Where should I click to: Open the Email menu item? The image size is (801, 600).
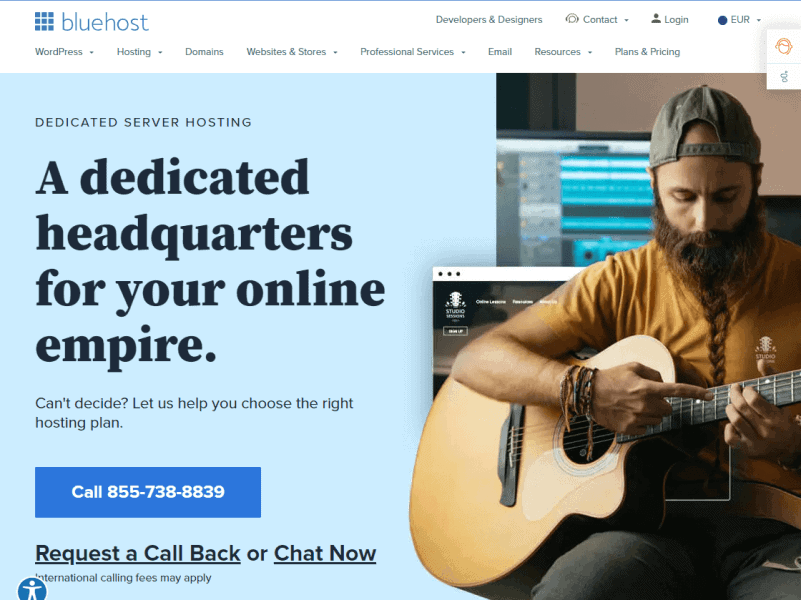click(x=500, y=52)
